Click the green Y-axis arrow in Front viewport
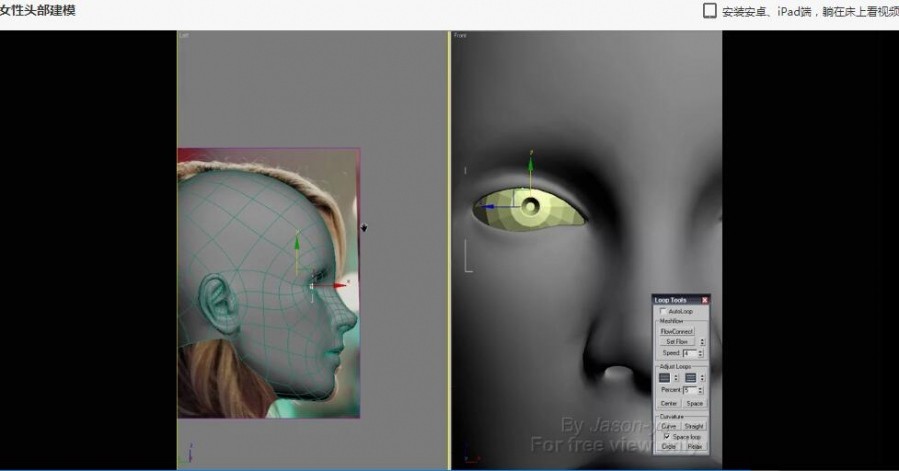The height and width of the screenshot is (471, 899). click(531, 164)
